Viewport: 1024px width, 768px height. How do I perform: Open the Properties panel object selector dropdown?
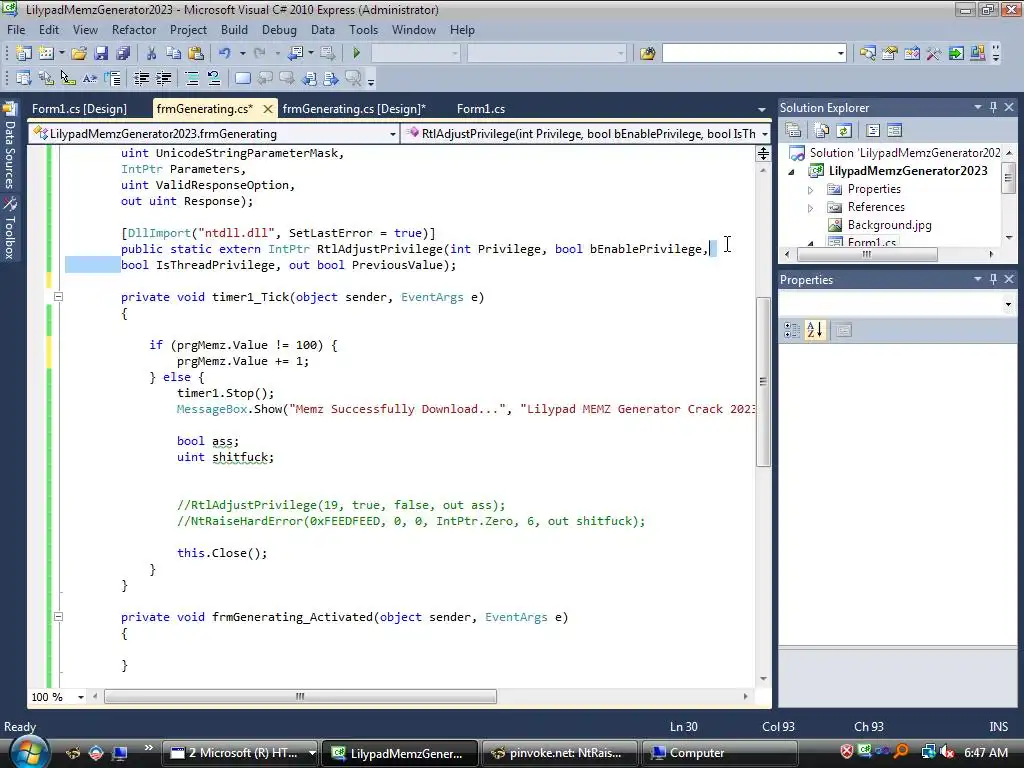[x=1008, y=304]
